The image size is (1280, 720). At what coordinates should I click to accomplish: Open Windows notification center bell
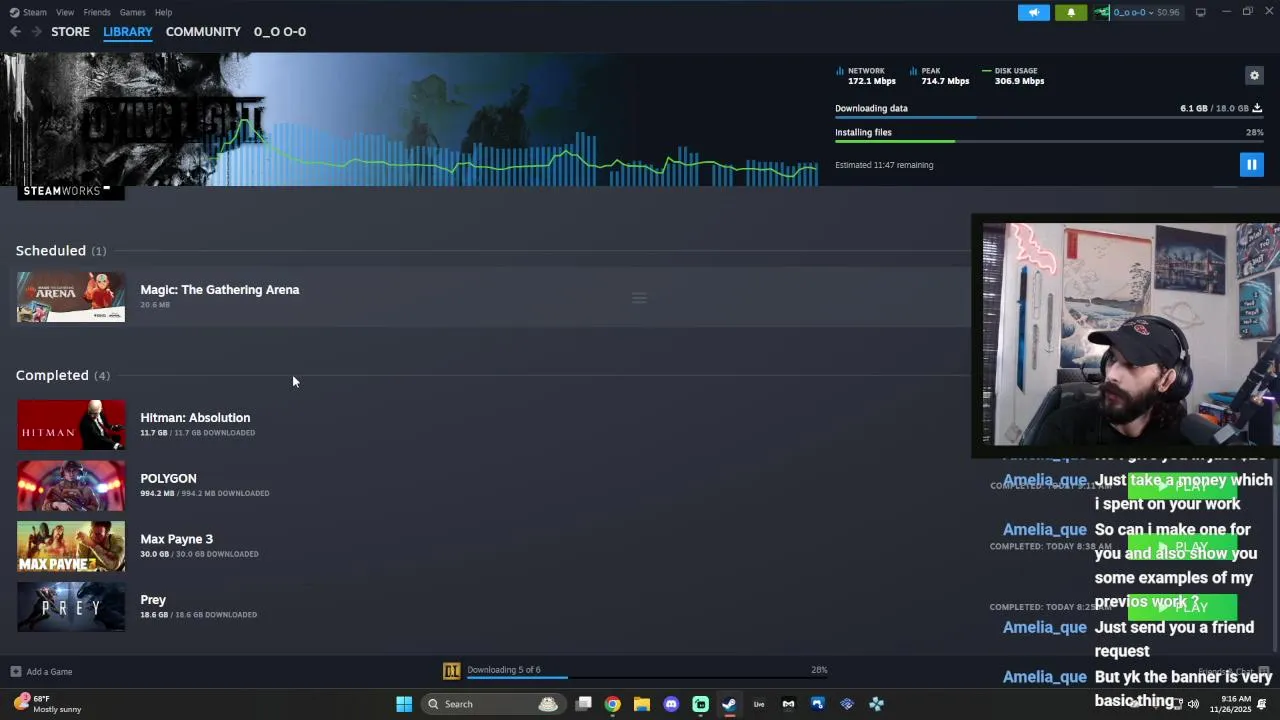tap(1262, 704)
